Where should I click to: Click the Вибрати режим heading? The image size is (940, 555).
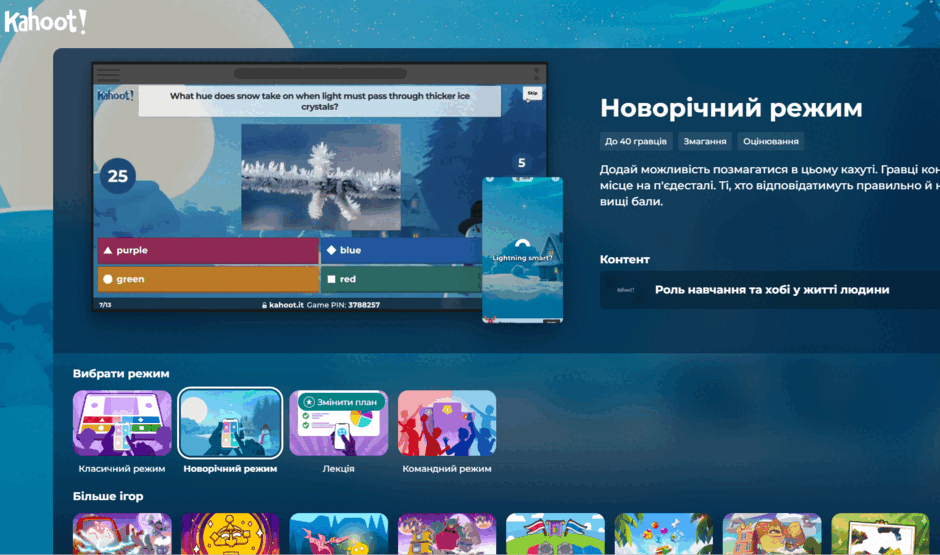(x=121, y=373)
